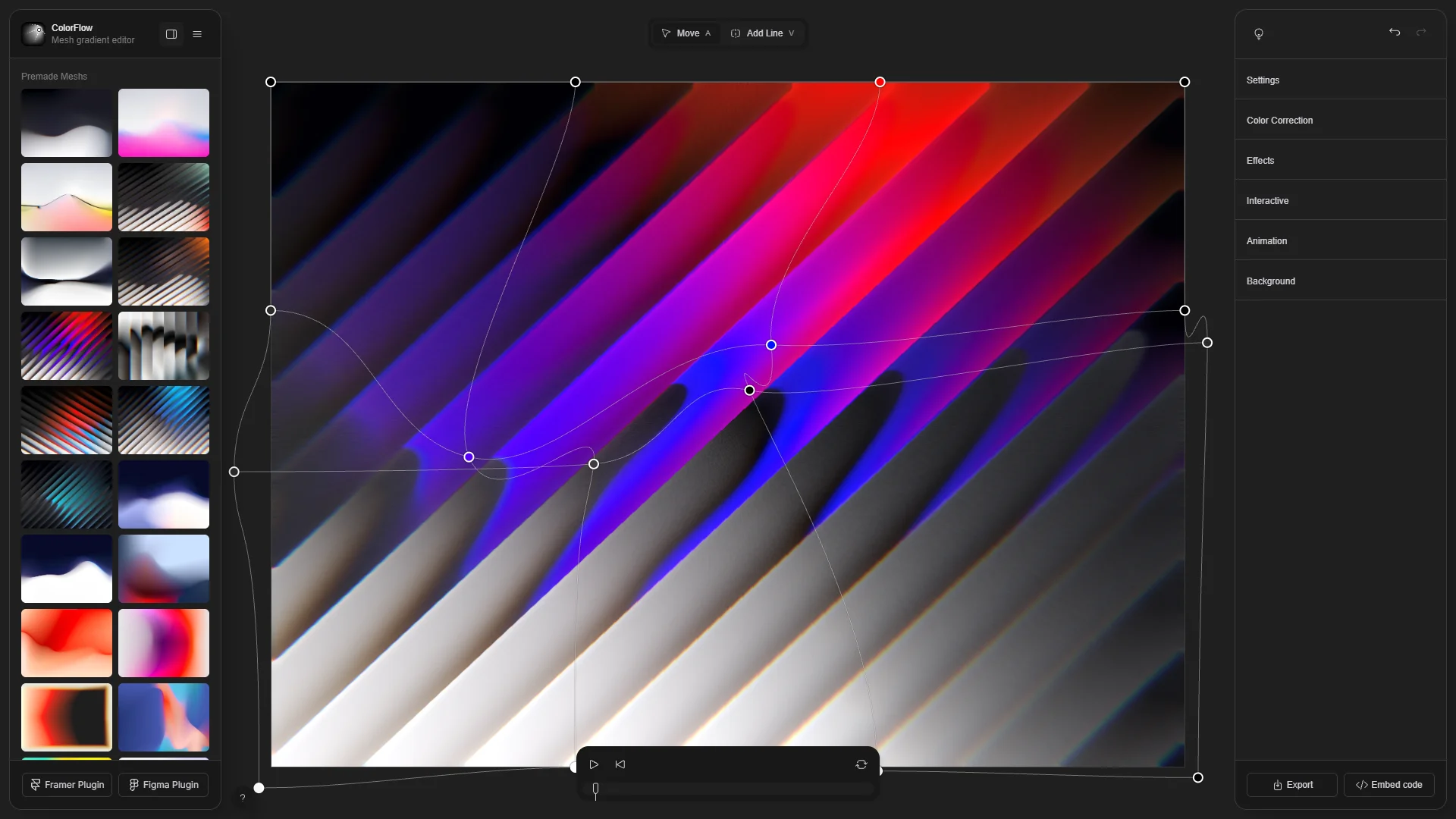The image size is (1456, 819).
Task: Choose the orange-framed dark rectangle mesh
Action: pyautogui.click(x=67, y=717)
